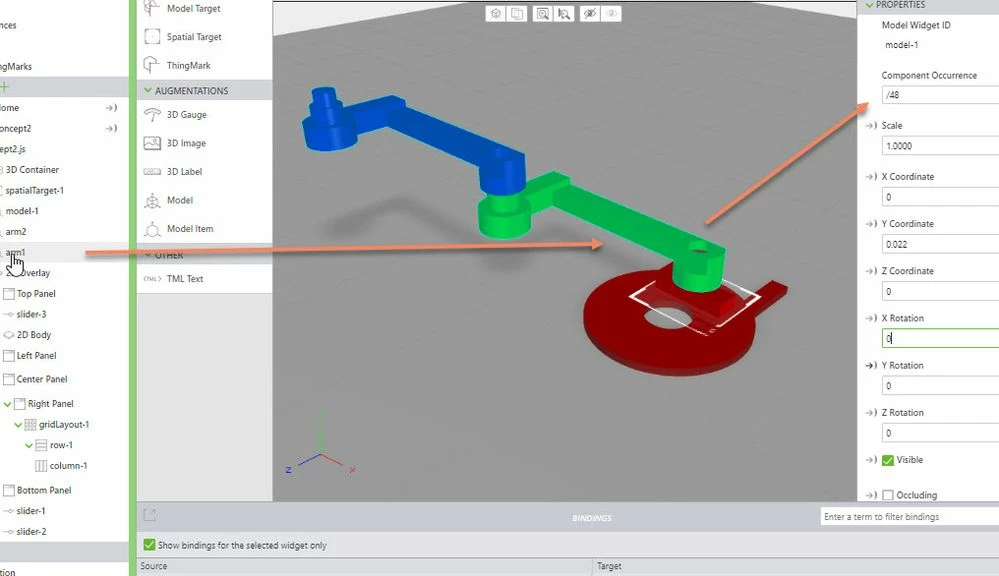Click binding arrow icon beside Occluding
999x576 pixels.
(871, 495)
